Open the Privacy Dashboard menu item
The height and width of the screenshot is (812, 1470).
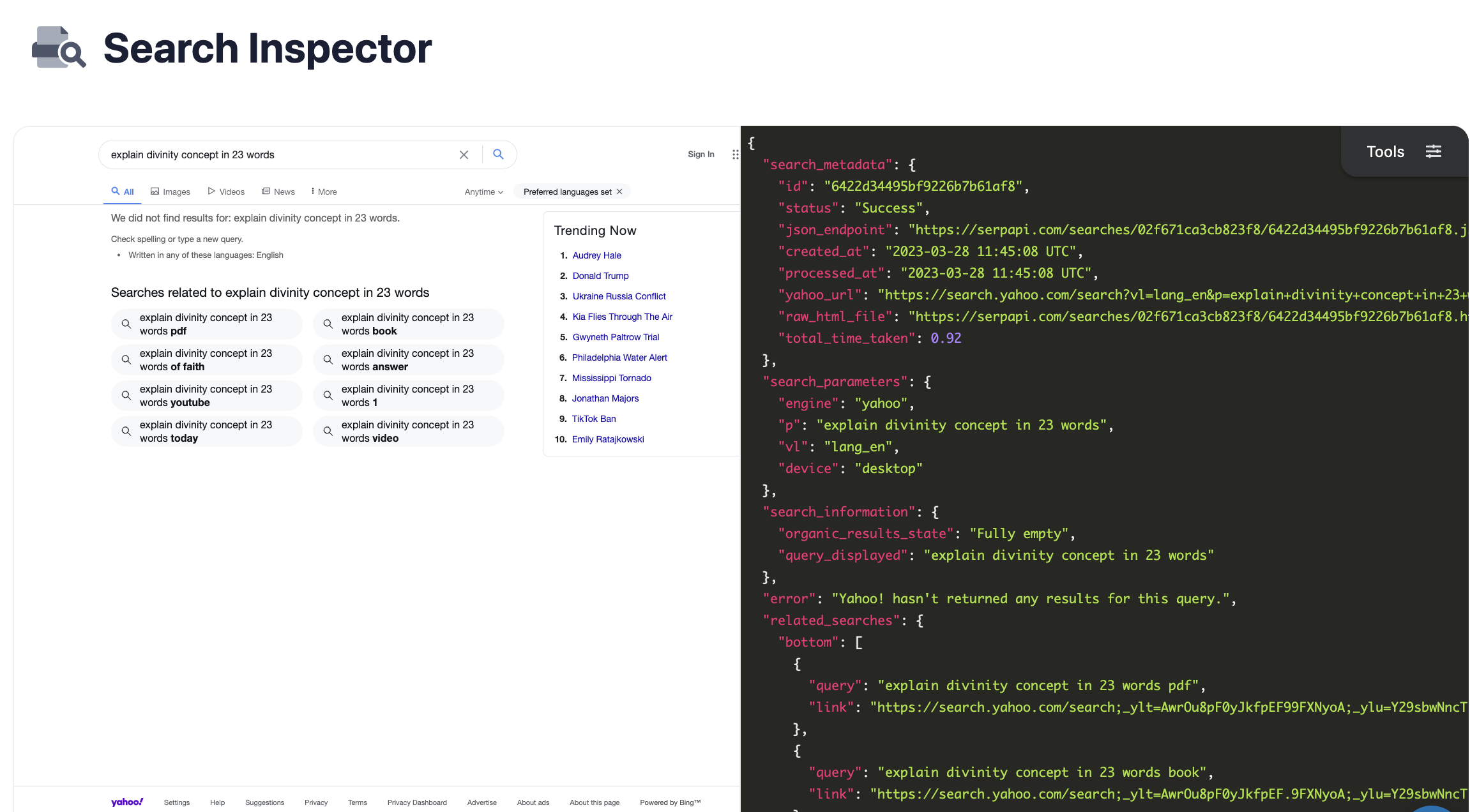click(x=417, y=802)
